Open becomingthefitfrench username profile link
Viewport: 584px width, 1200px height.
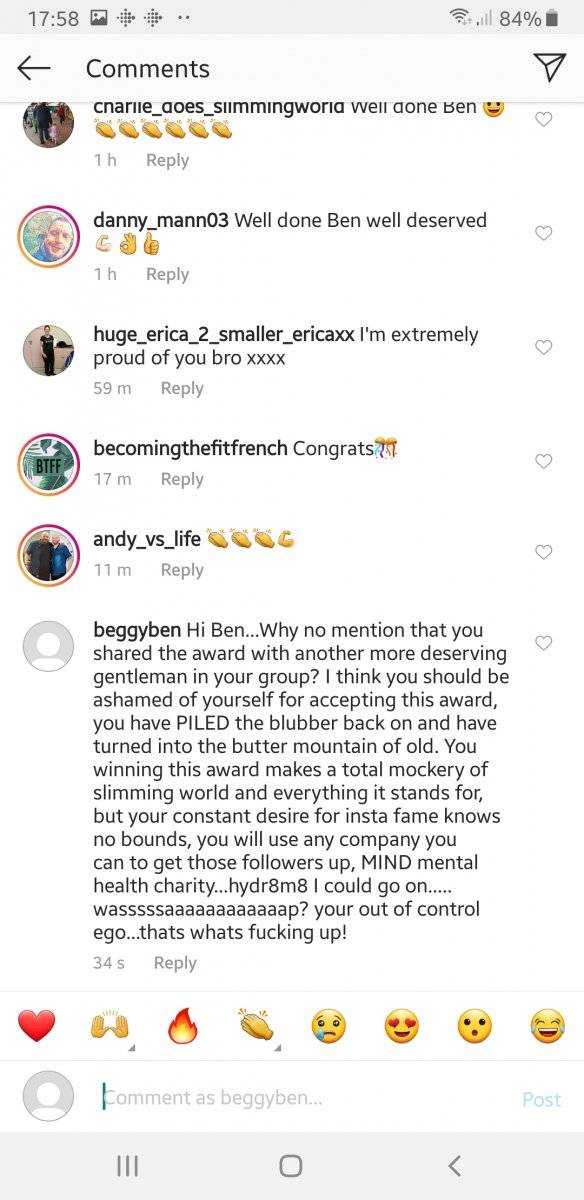point(190,448)
